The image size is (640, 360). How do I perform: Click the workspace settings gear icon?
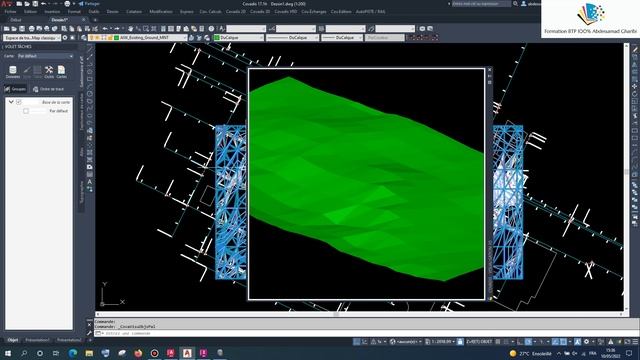pyautogui.click(x=65, y=38)
